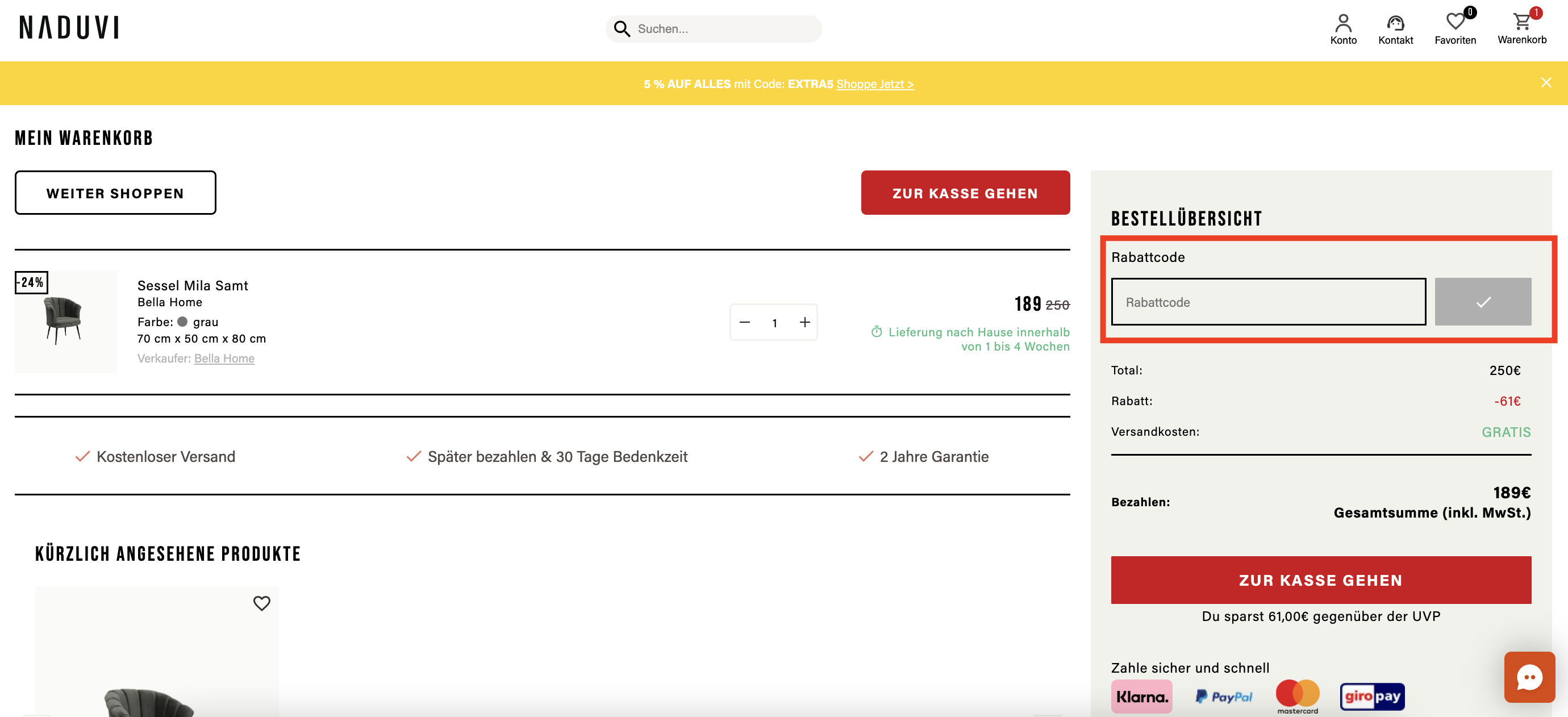Viewport: 1568px width, 717px height.
Task: Close the yellow promo banner
Action: [1546, 83]
